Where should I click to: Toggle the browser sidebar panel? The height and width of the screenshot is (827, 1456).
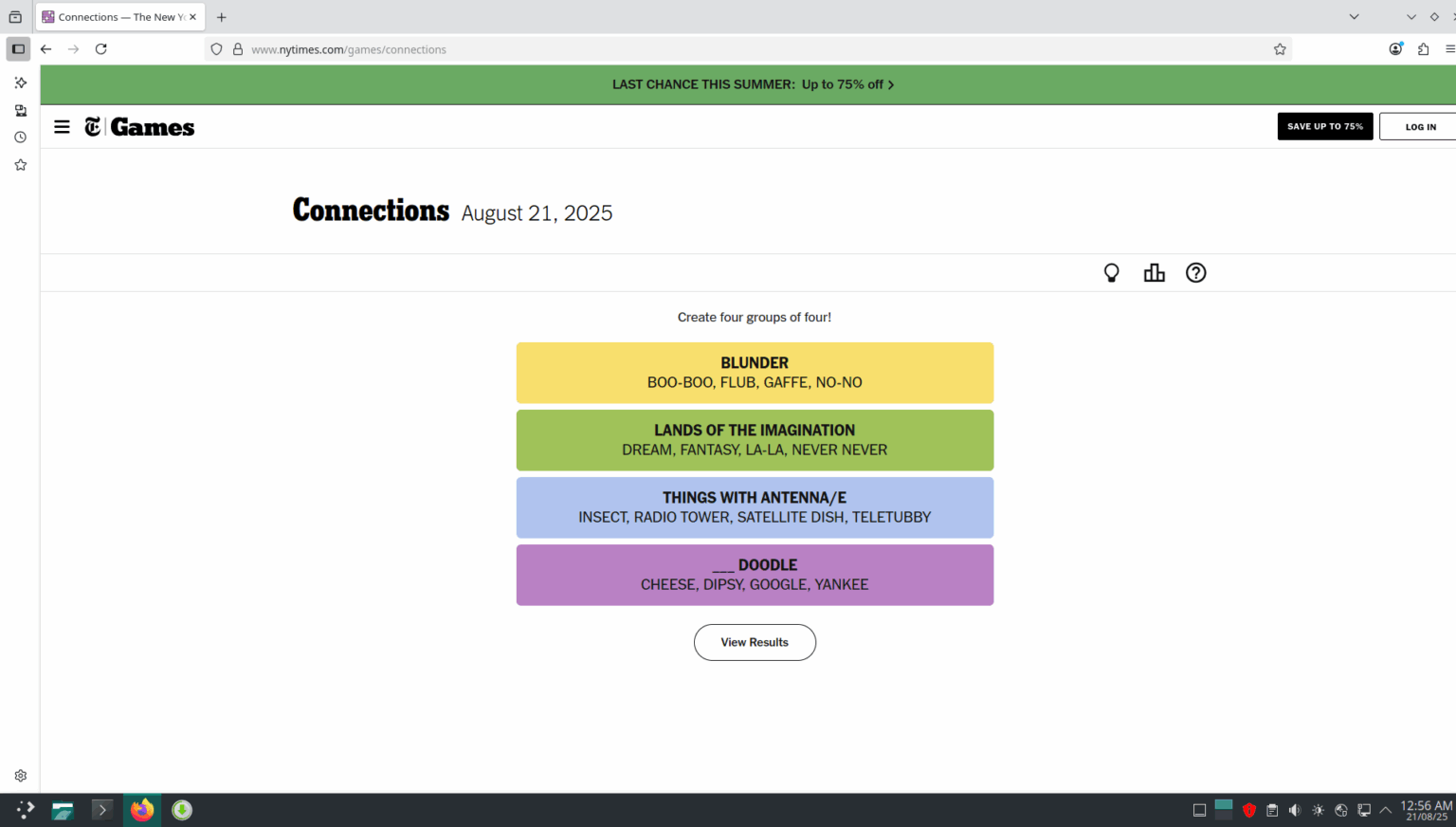click(x=17, y=48)
